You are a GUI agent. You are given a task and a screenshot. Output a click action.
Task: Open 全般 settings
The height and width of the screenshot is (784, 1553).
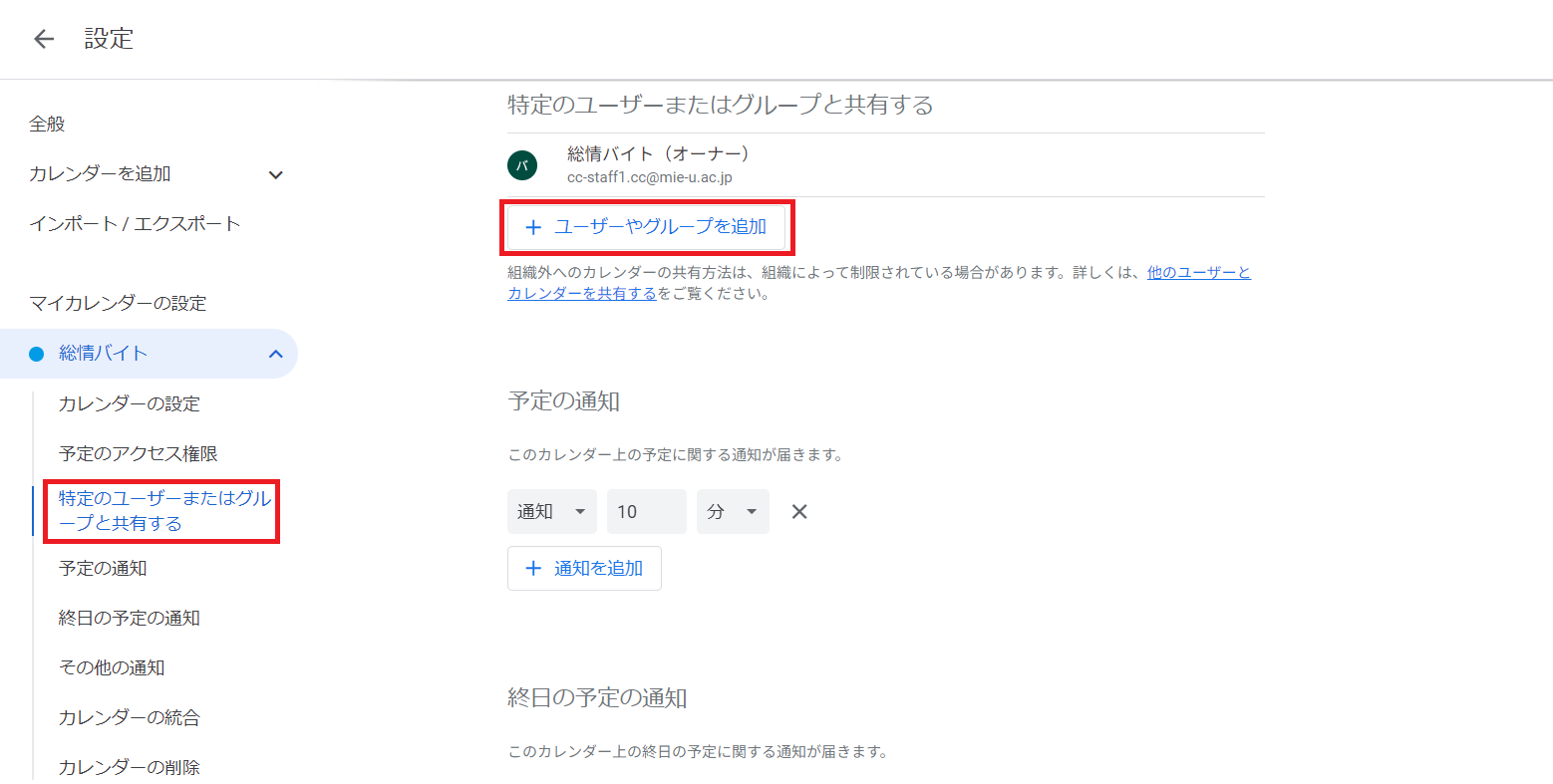point(47,125)
